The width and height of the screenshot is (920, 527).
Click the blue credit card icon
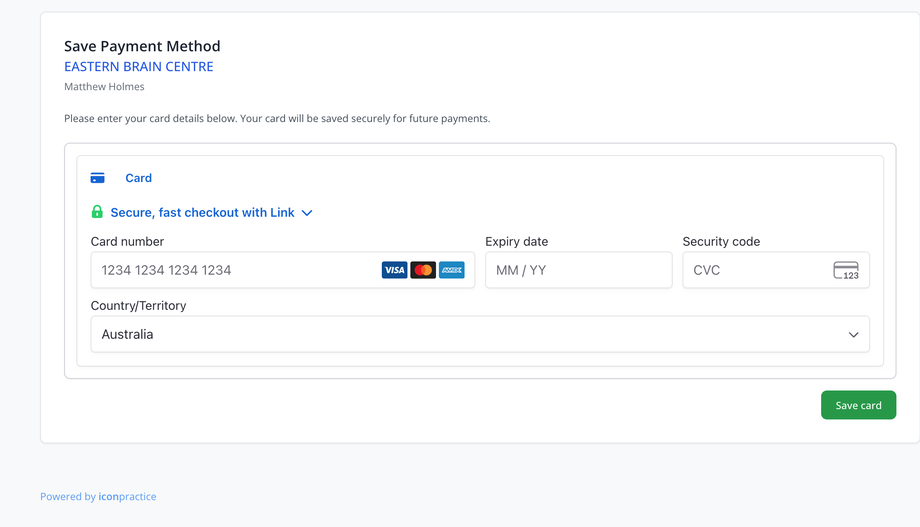[97, 178]
